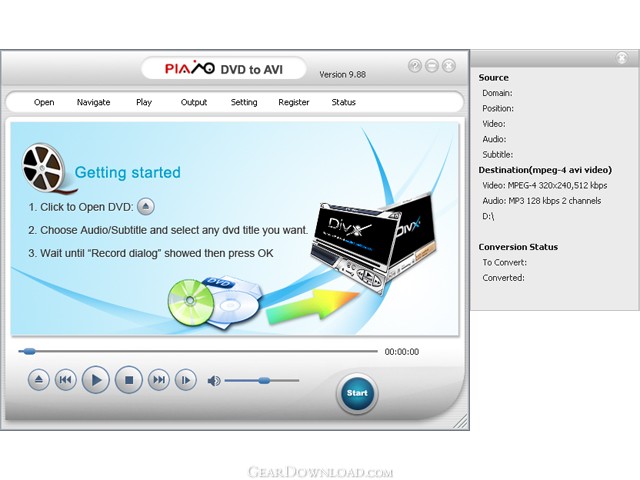The width and height of the screenshot is (640, 480).
Task: Close the DVD to AVI window
Action: point(449,66)
